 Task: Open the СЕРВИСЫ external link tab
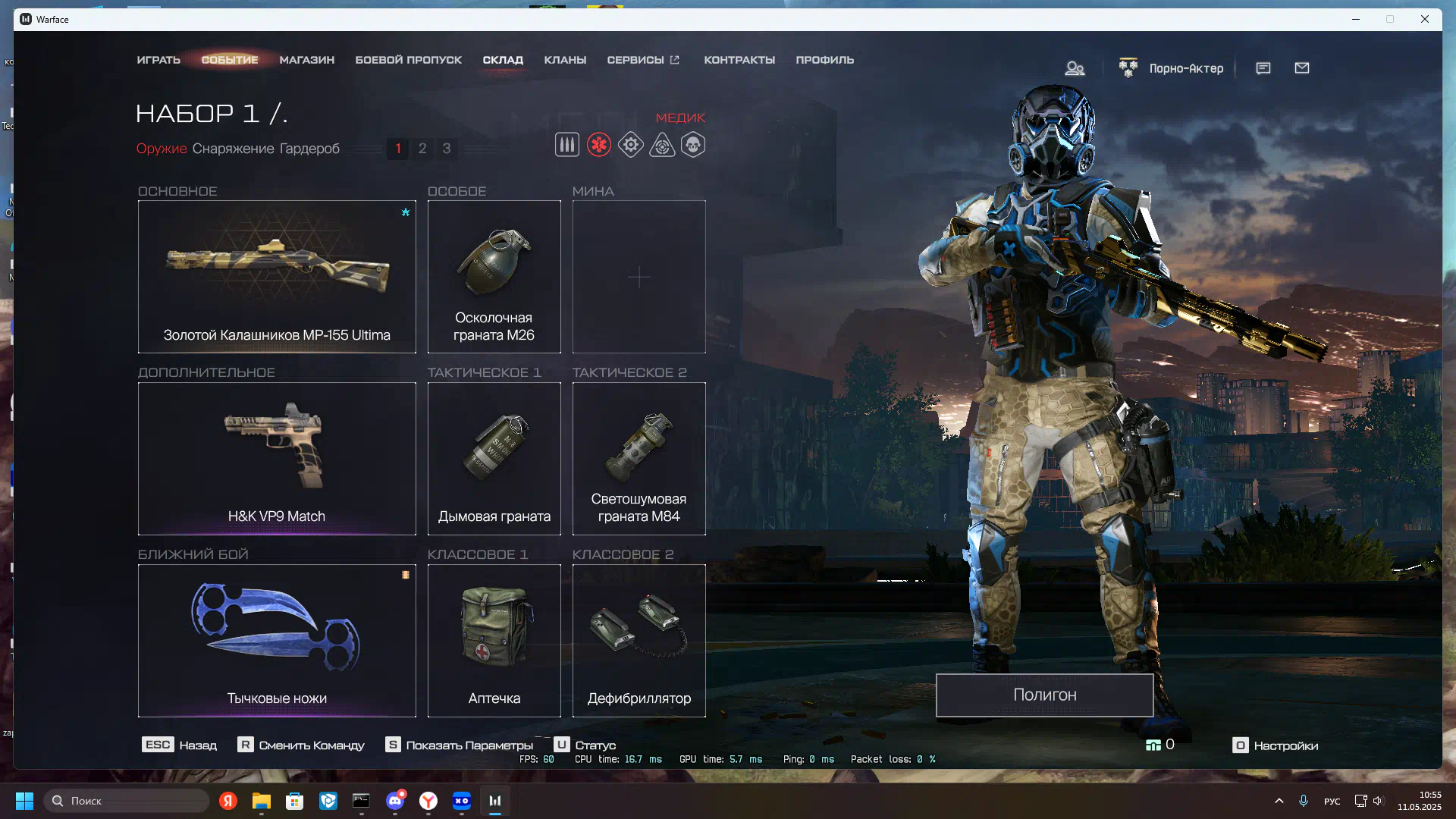(643, 60)
